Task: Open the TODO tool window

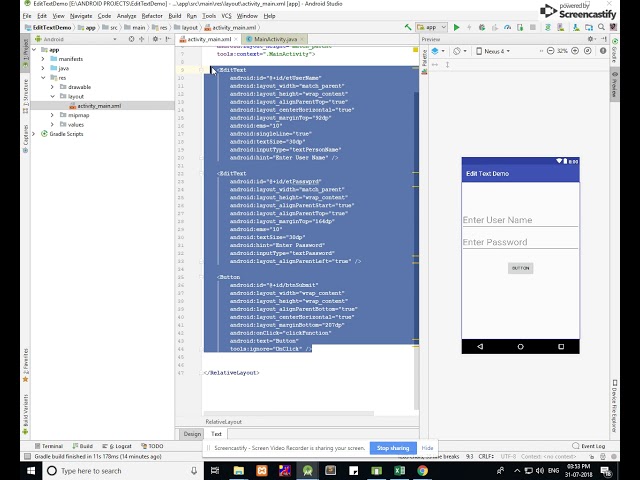Action: click(x=152, y=446)
